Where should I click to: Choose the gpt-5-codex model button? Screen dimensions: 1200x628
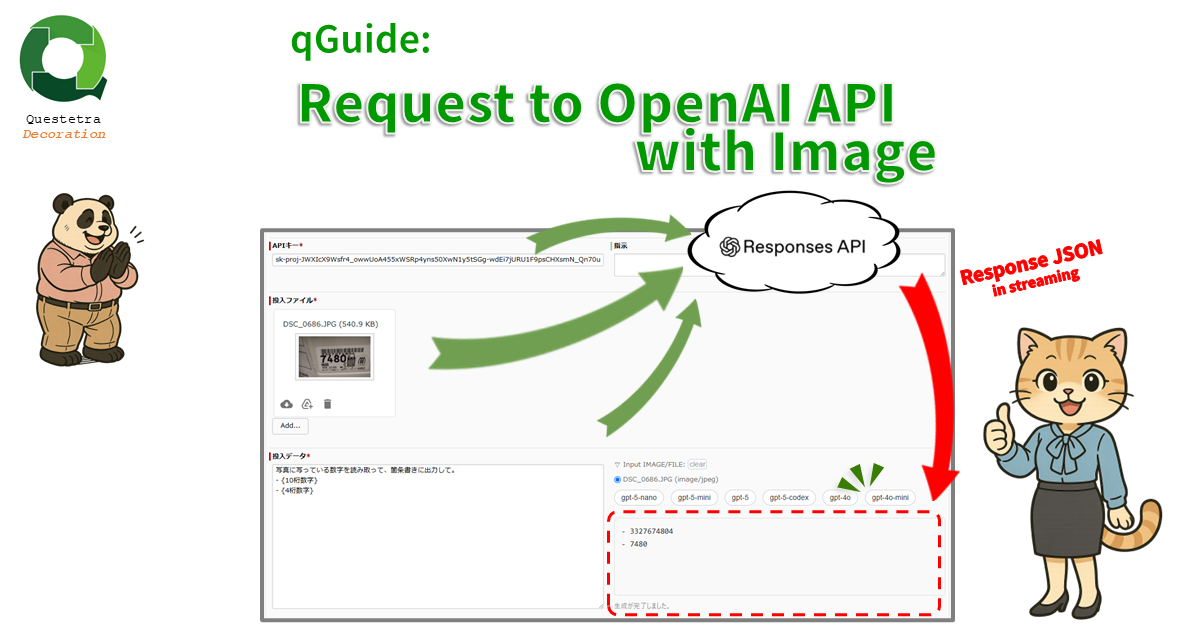[x=789, y=497]
